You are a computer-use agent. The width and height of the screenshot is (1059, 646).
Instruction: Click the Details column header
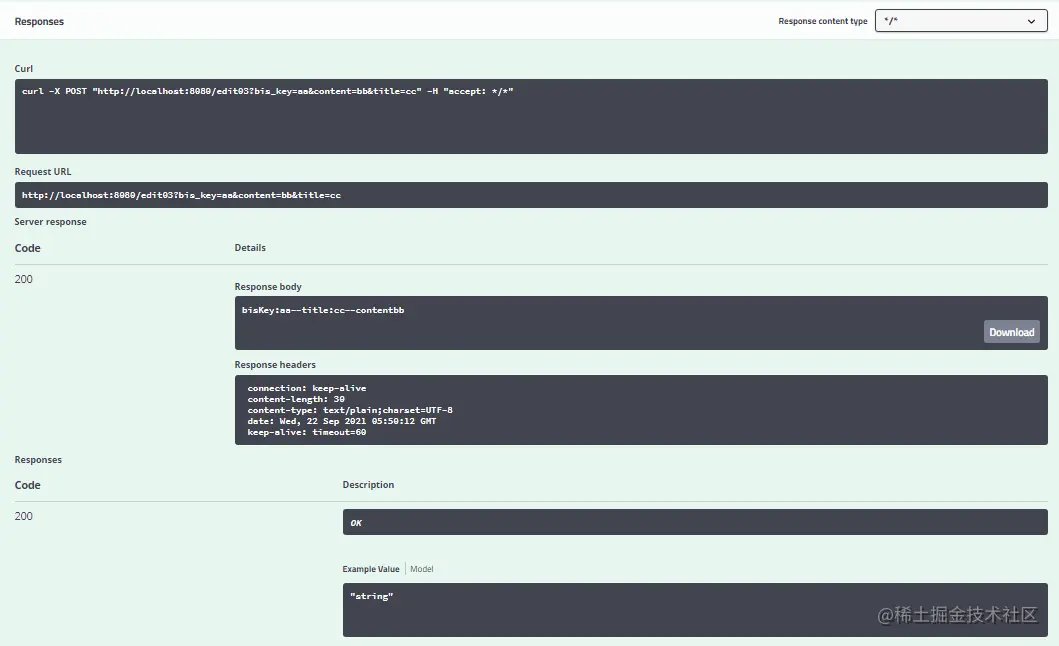pos(250,248)
